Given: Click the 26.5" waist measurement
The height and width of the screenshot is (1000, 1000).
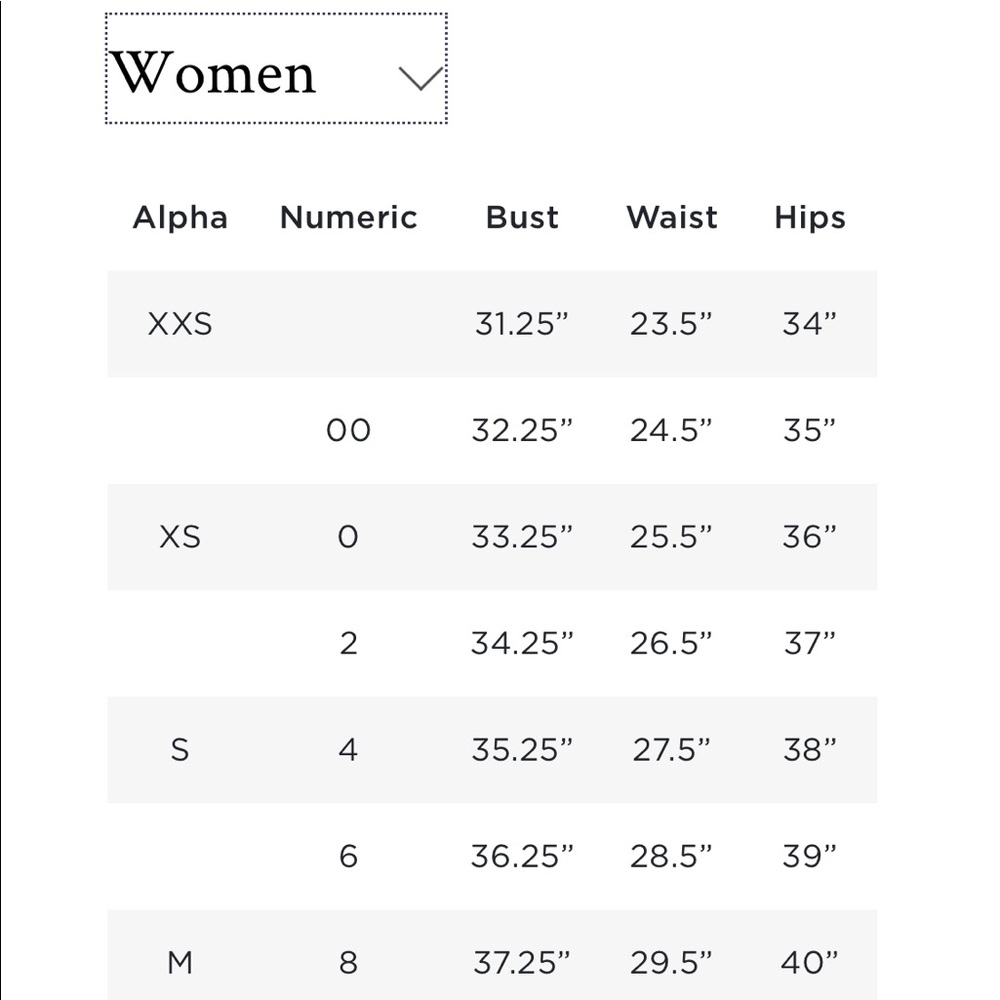Looking at the screenshot, I should [671, 643].
